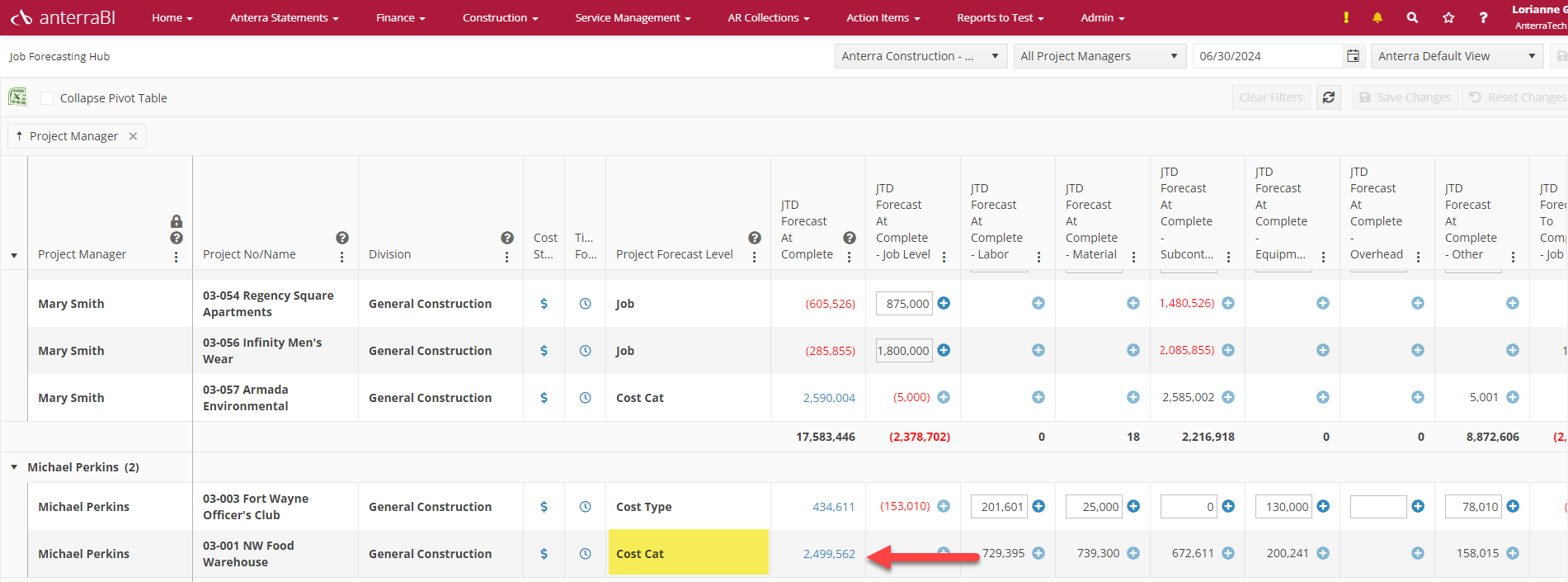Click the plus icon next to 875,000
The height and width of the screenshot is (582, 1568).
click(944, 303)
